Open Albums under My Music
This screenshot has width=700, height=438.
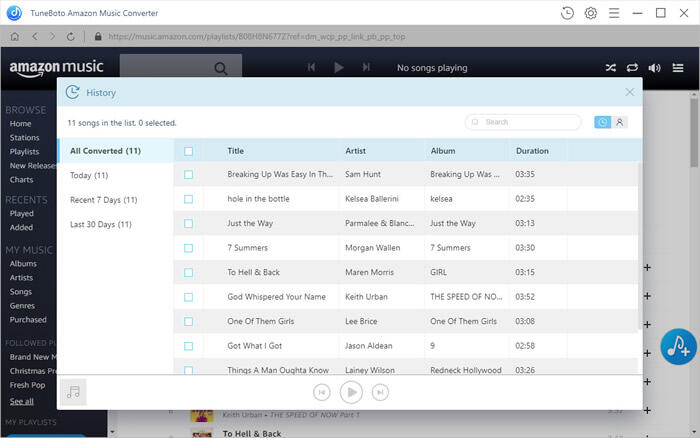[23, 264]
